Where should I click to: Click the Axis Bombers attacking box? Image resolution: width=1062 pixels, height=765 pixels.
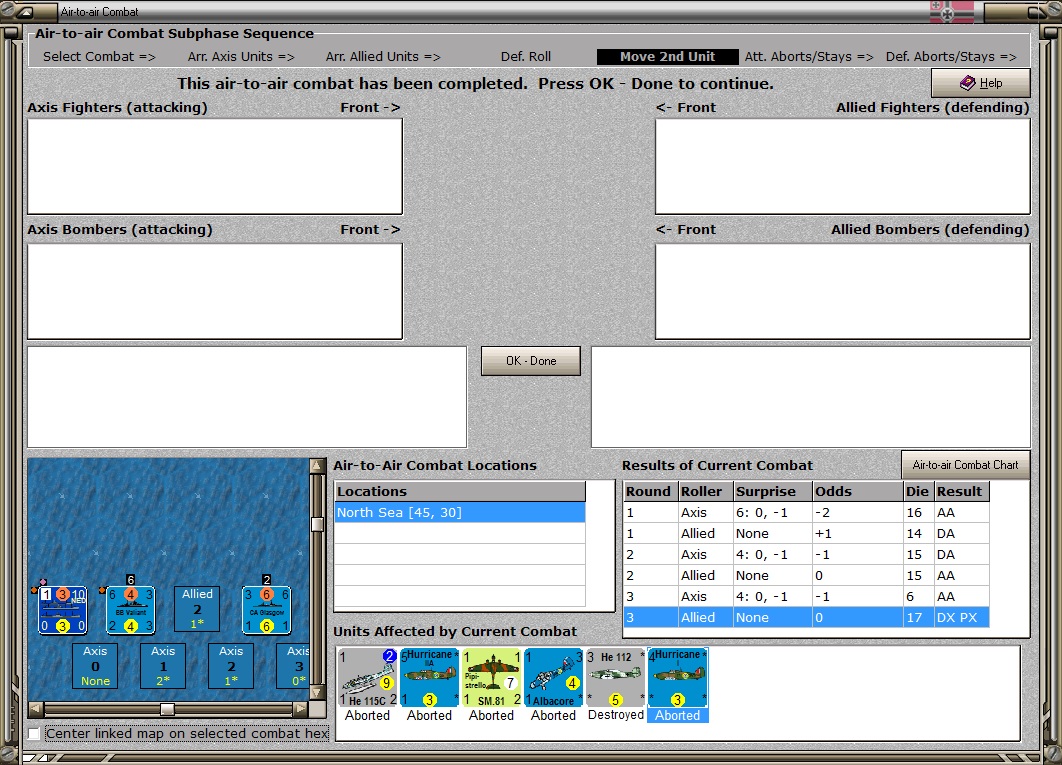point(215,291)
